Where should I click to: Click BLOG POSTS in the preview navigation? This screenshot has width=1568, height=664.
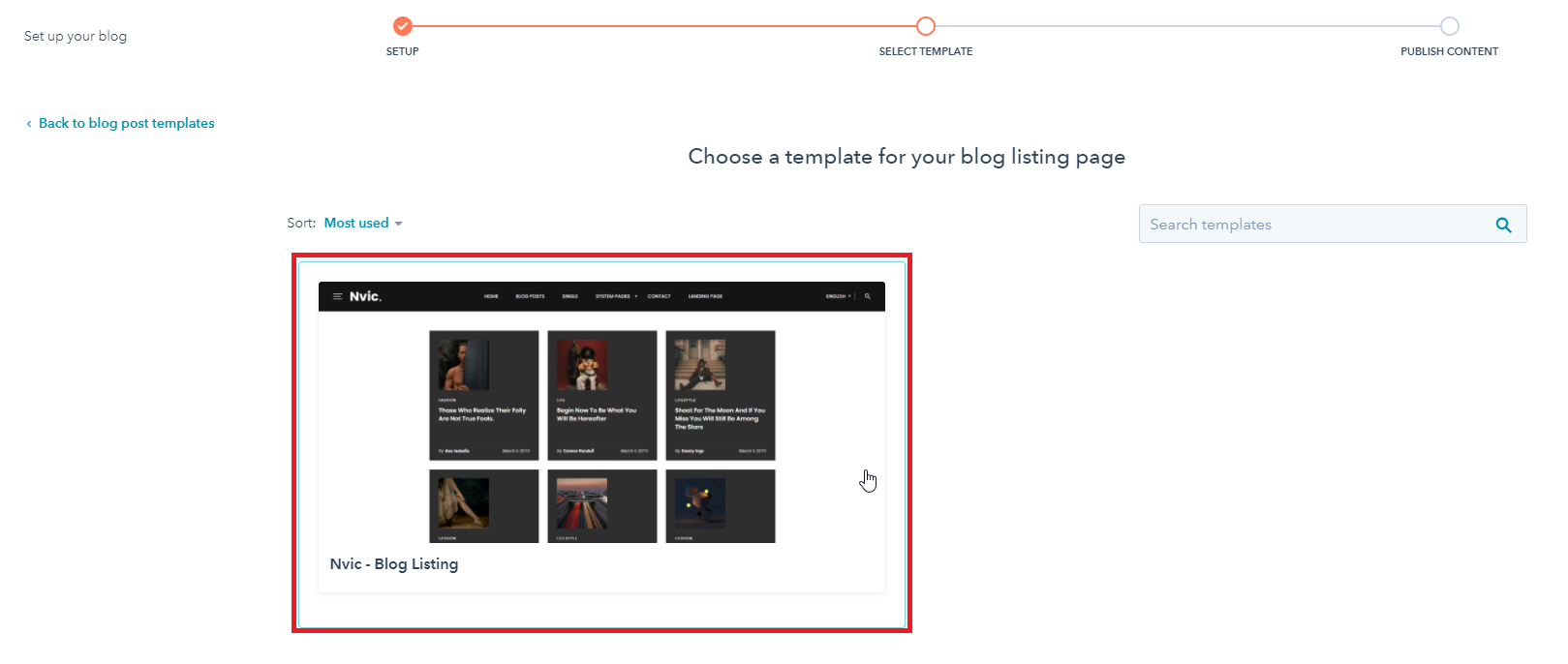coord(530,296)
